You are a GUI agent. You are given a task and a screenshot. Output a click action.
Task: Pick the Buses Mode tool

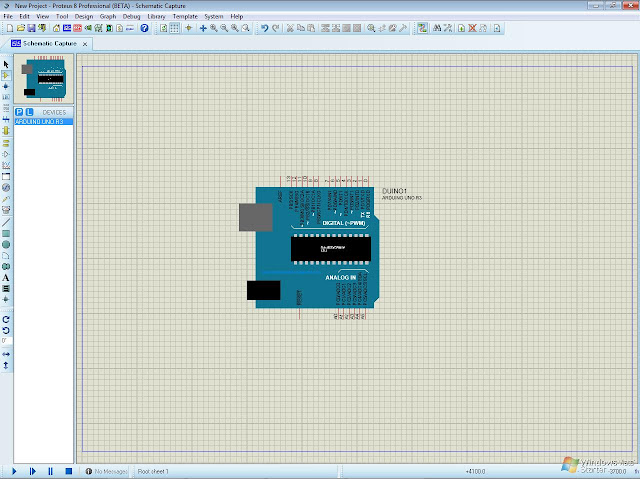click(6, 119)
